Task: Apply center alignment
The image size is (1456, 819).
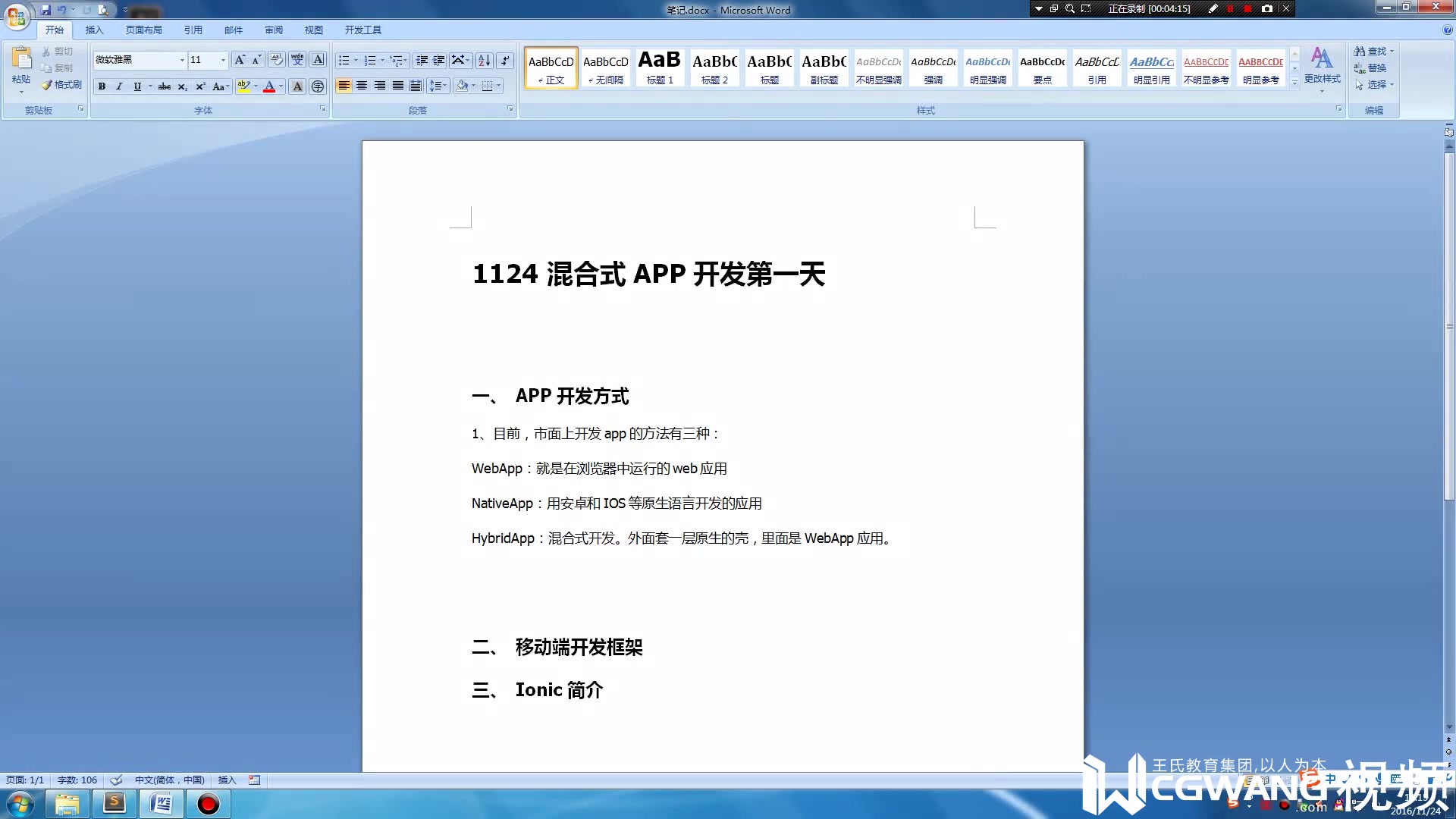Action: 362,86
